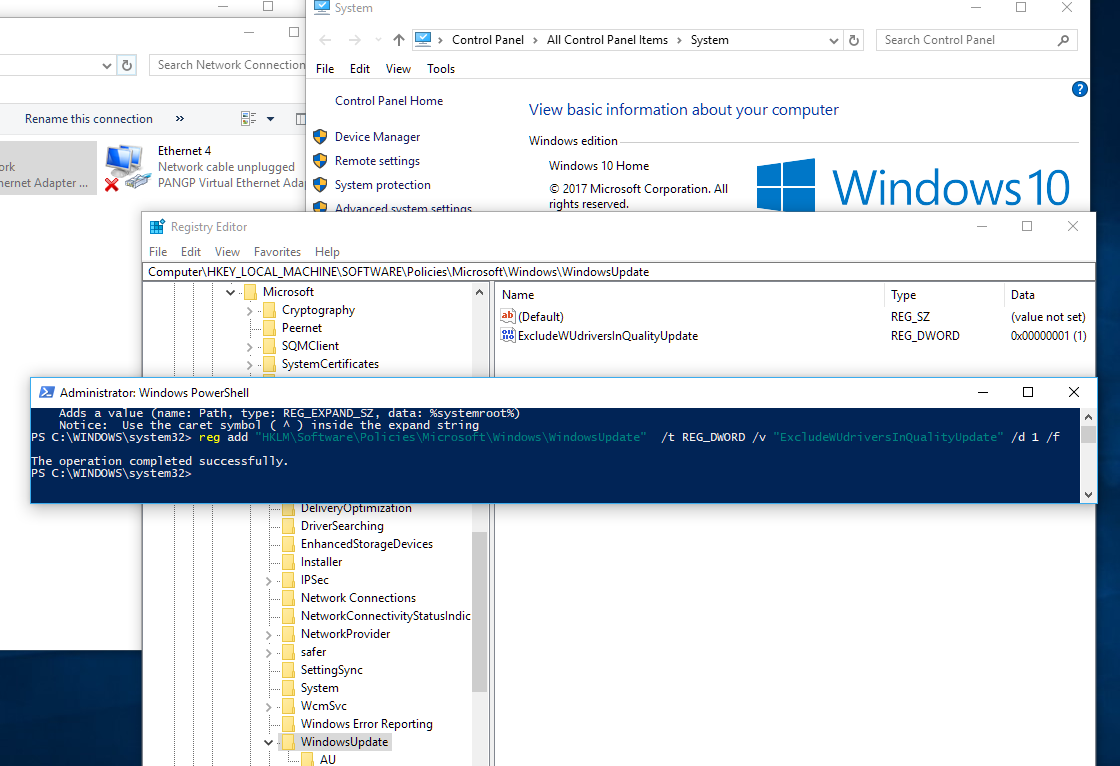This screenshot has height=766, width=1120.
Task: Click the search magnifier in Control Panel
Action: pyautogui.click(x=1063, y=40)
